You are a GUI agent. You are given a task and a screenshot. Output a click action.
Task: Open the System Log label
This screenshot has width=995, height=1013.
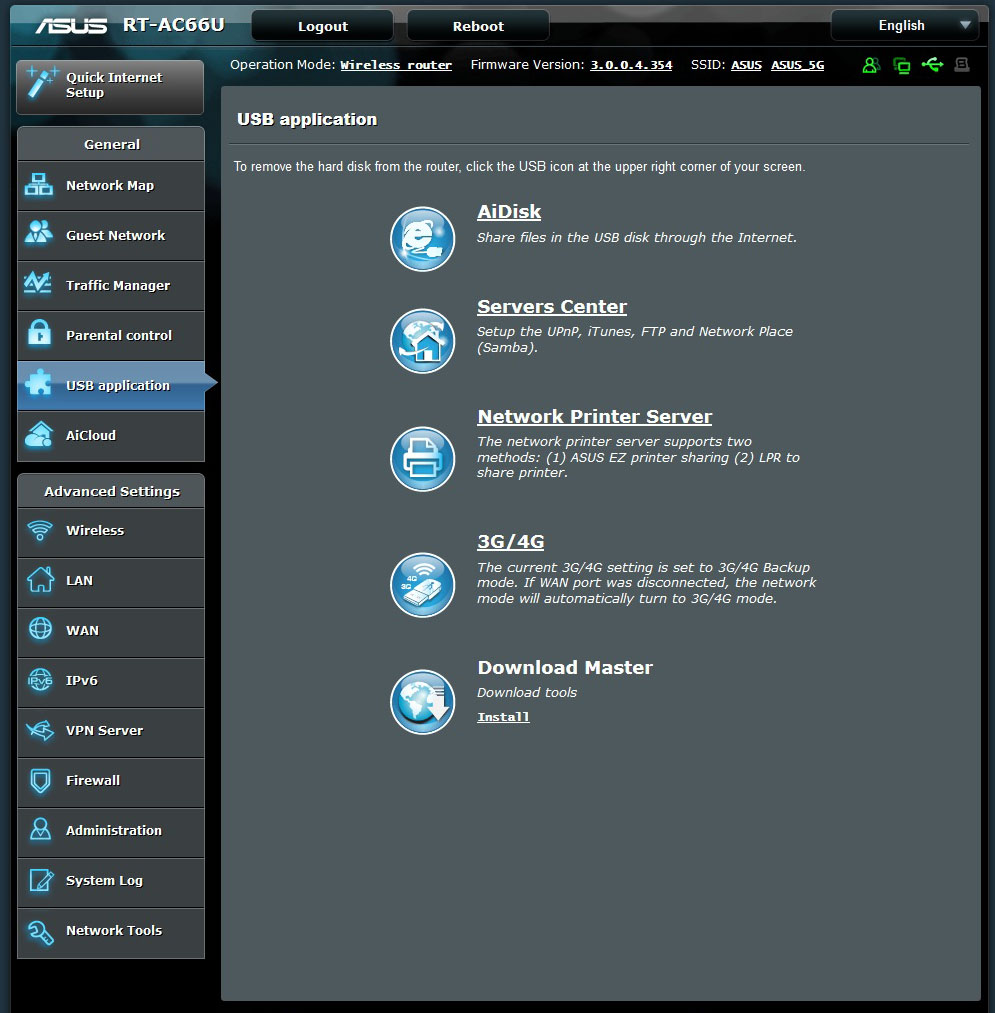pyautogui.click(x=104, y=881)
